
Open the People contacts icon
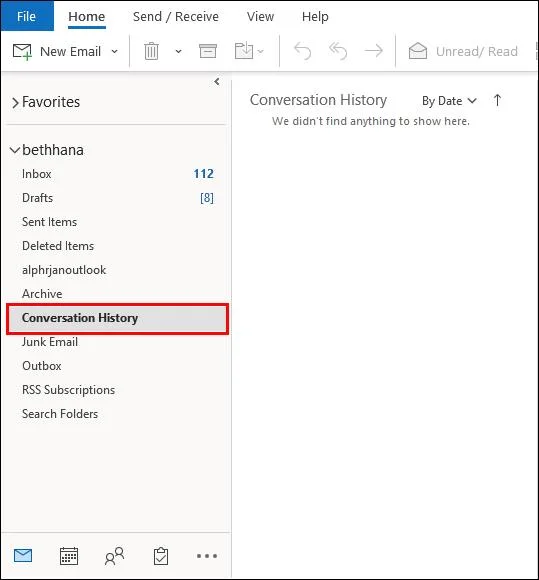pos(114,556)
